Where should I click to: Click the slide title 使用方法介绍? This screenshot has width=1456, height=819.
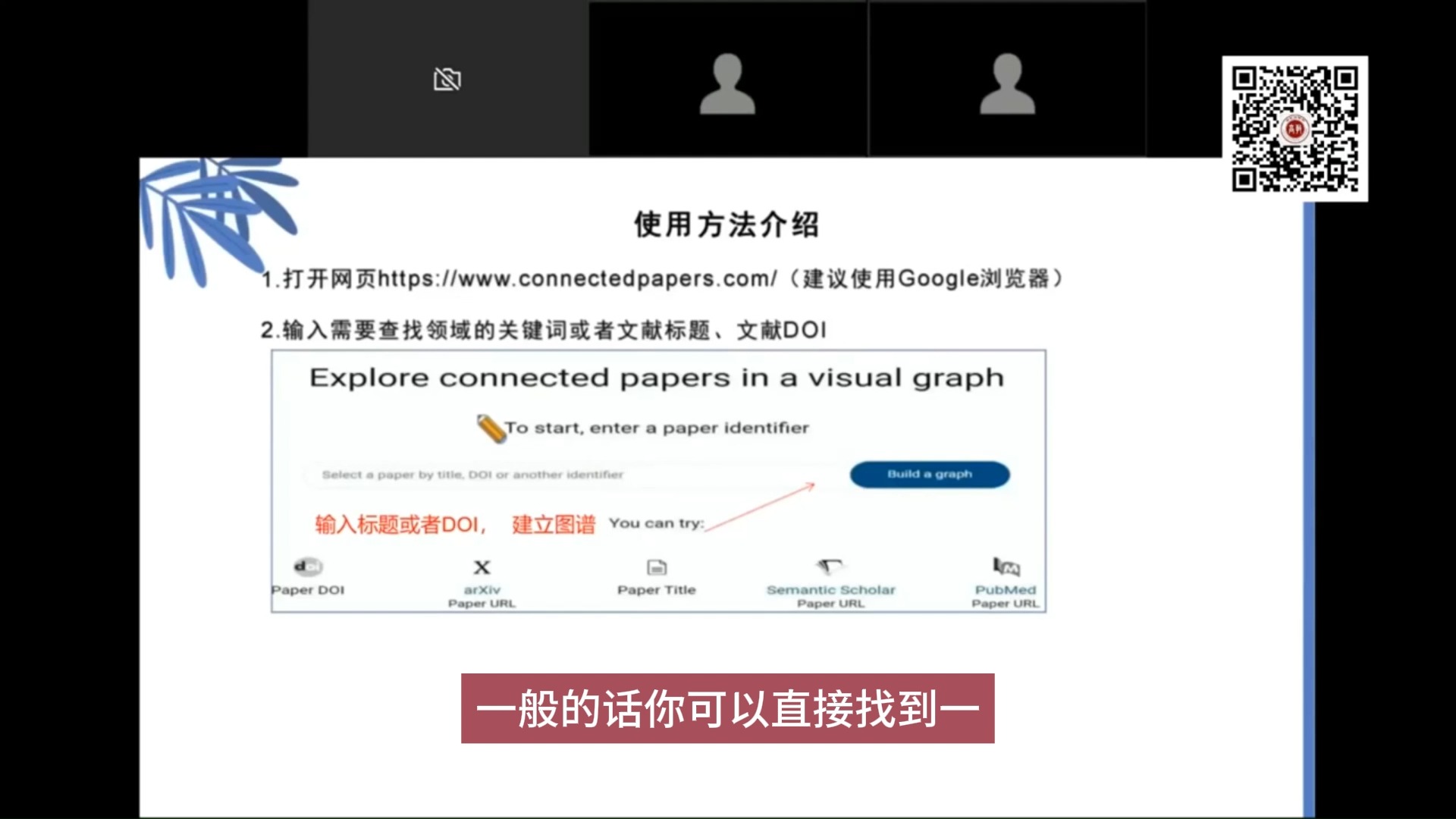click(726, 224)
